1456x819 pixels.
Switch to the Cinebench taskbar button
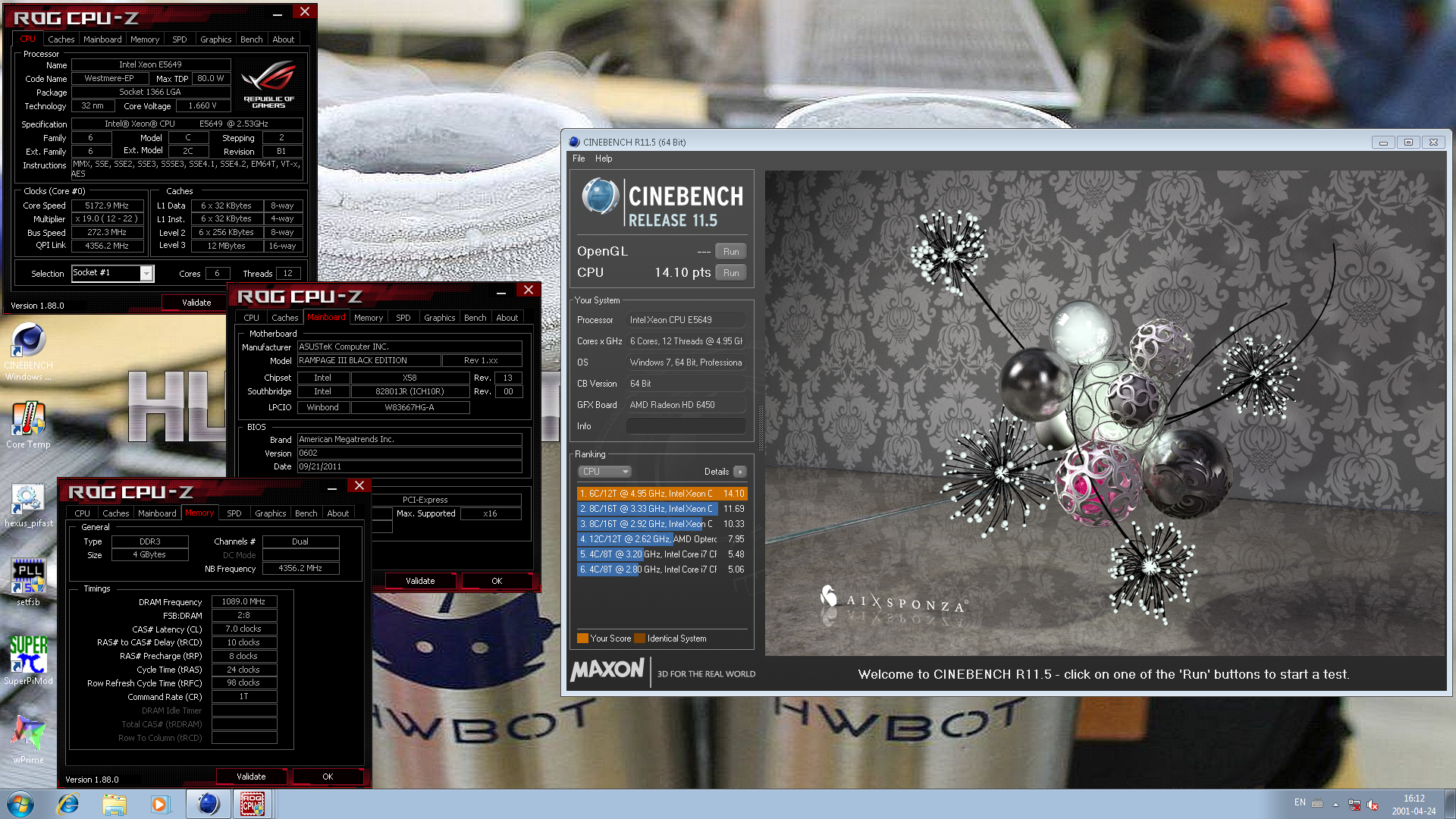208,804
